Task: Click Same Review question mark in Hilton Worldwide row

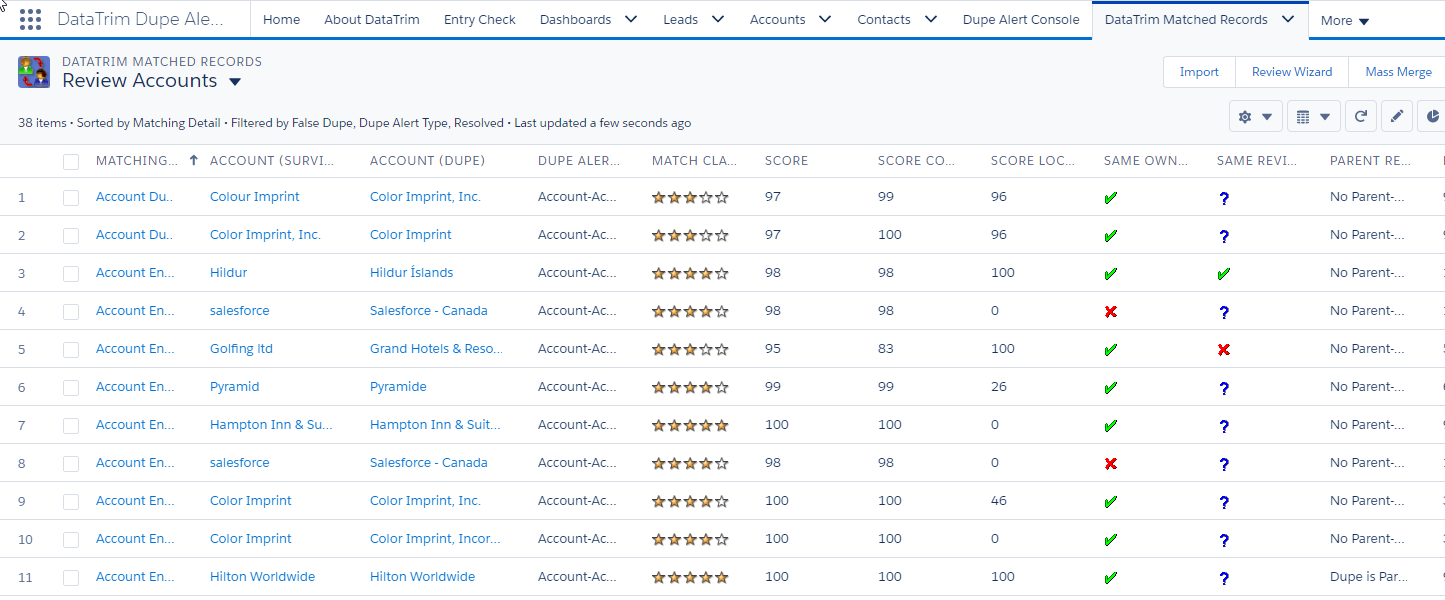Action: pyautogui.click(x=1223, y=578)
